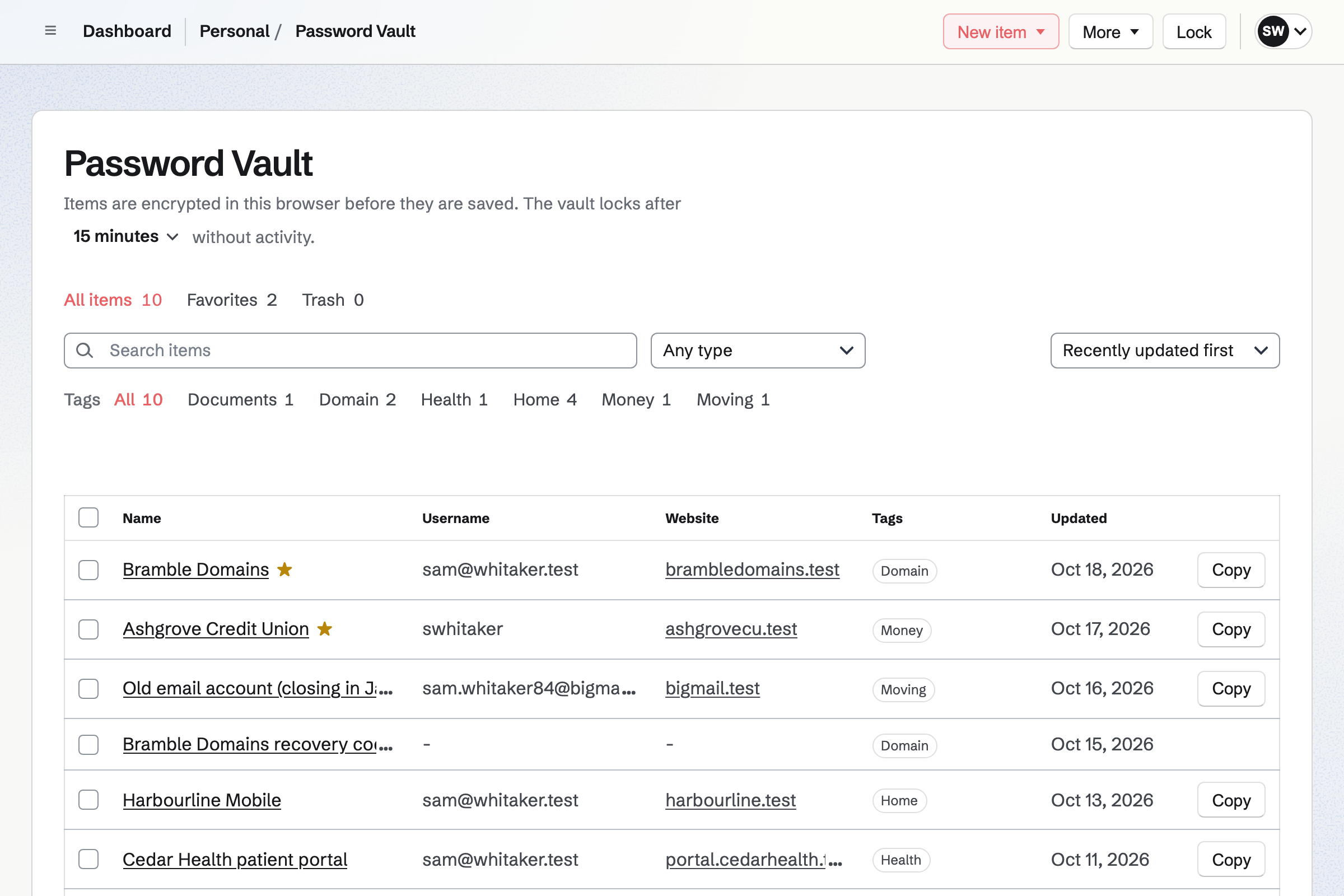Open the New item dropdown
Viewport: 1344px width, 896px height.
click(x=1001, y=31)
